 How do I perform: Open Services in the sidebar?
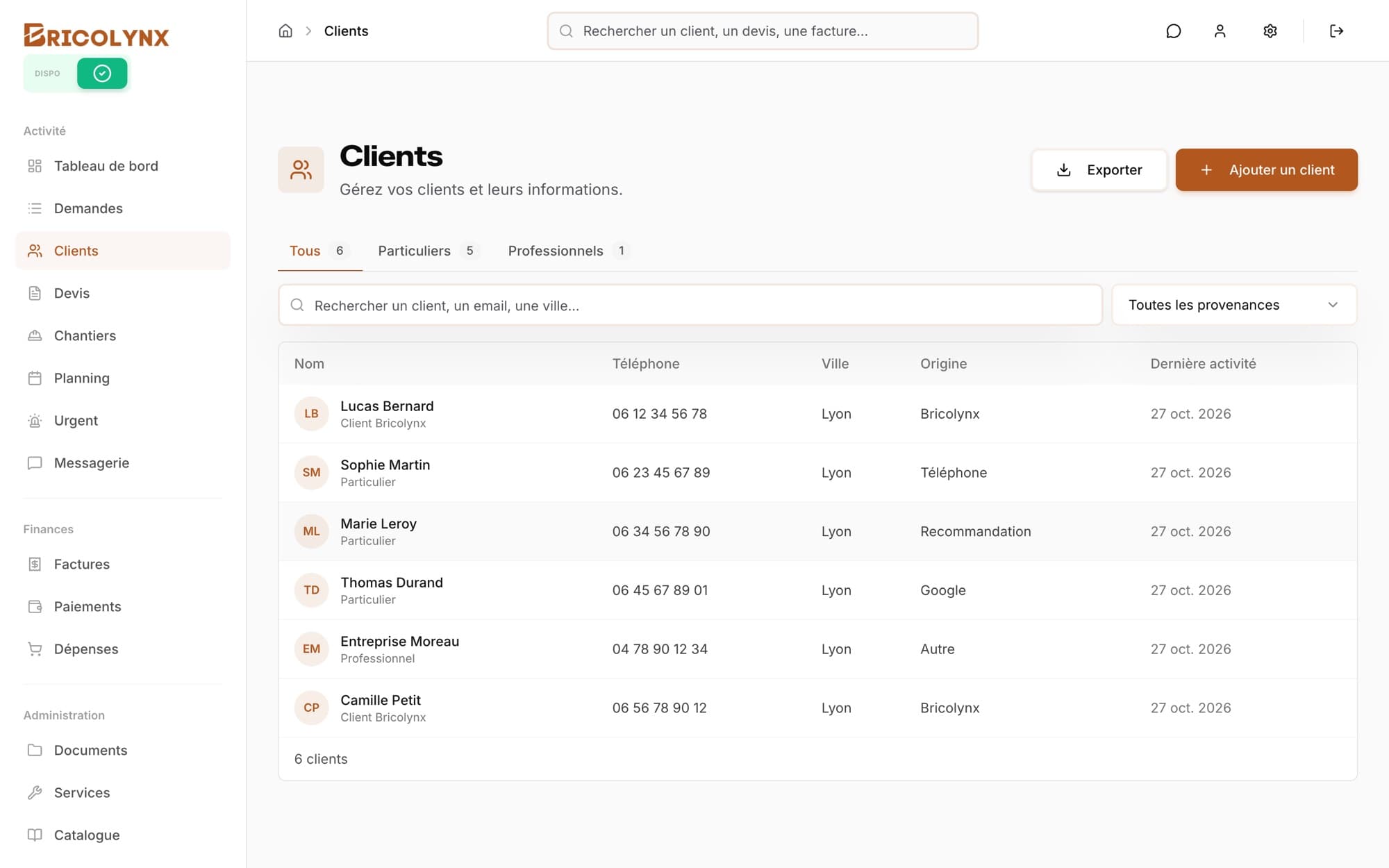(x=123, y=792)
